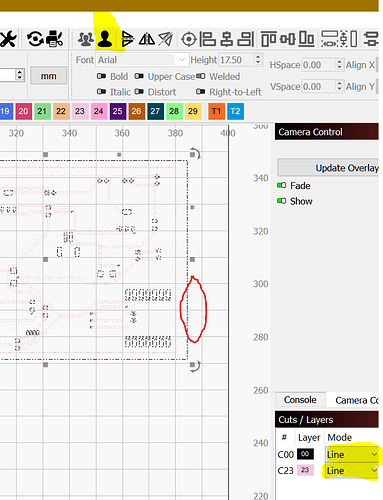Select the purple color swatch 25
The image size is (383, 500).
click(x=117, y=111)
